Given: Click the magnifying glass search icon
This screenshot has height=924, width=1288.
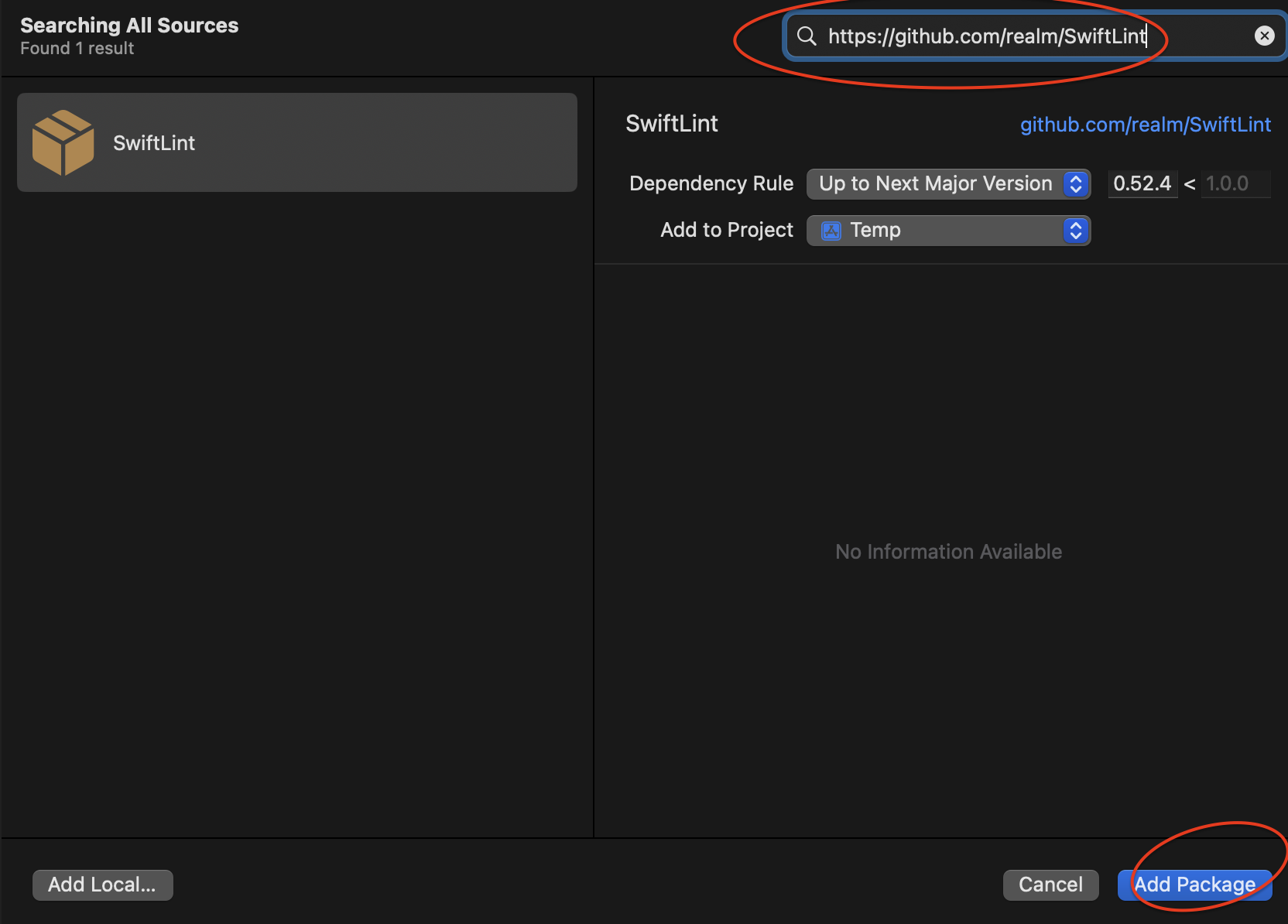Looking at the screenshot, I should 807,36.
